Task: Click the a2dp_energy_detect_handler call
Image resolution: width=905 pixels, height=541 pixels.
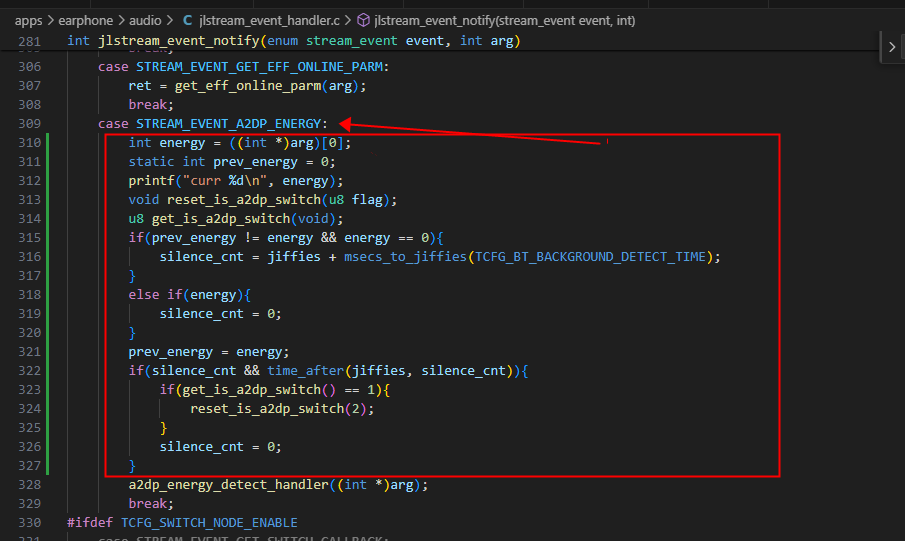Action: [x=229, y=484]
